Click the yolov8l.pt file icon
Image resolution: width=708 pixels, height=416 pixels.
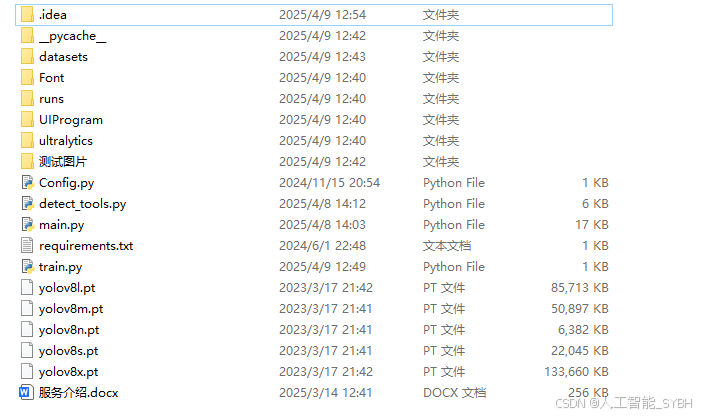coord(26,288)
